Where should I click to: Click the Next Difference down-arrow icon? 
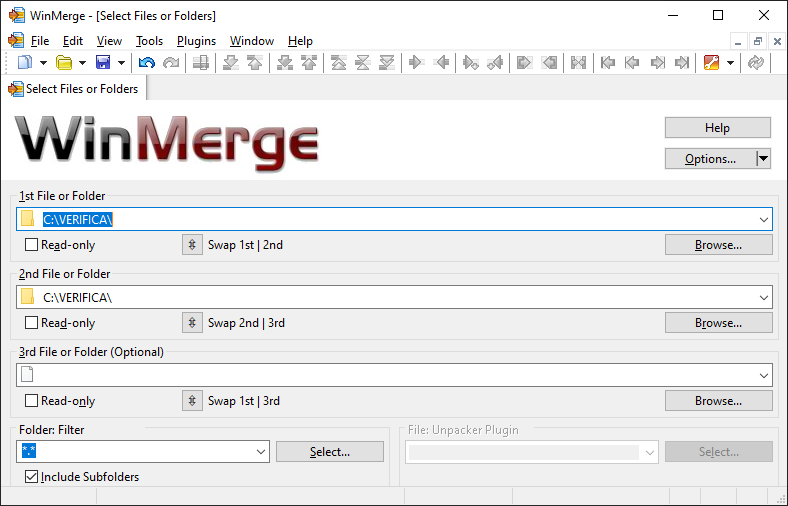(x=231, y=62)
